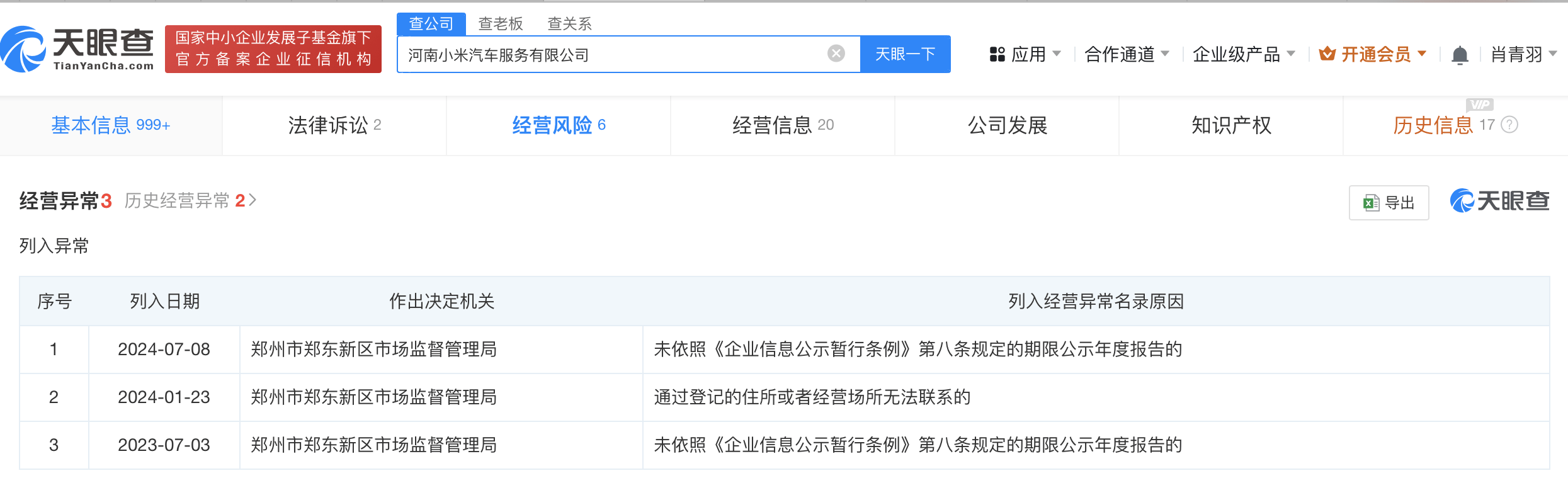Open the 知识产权 tab

[x=1231, y=125]
